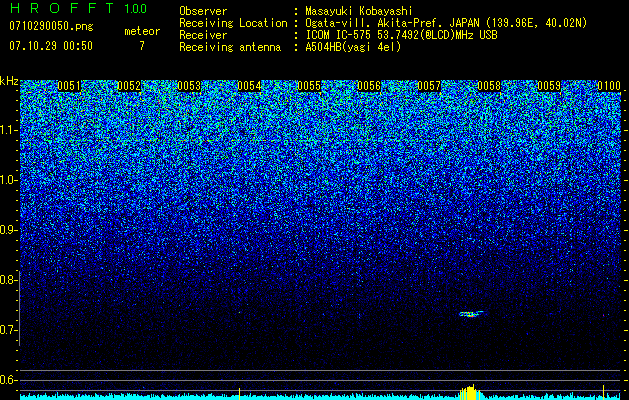Click the bright meteor echo in the spectrogram
Viewport: 629px width, 400px height.
[471, 314]
